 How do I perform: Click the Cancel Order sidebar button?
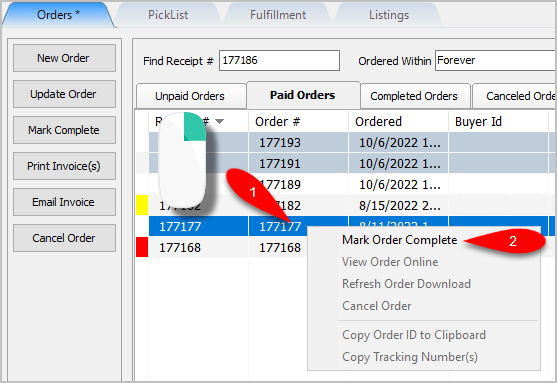64,238
